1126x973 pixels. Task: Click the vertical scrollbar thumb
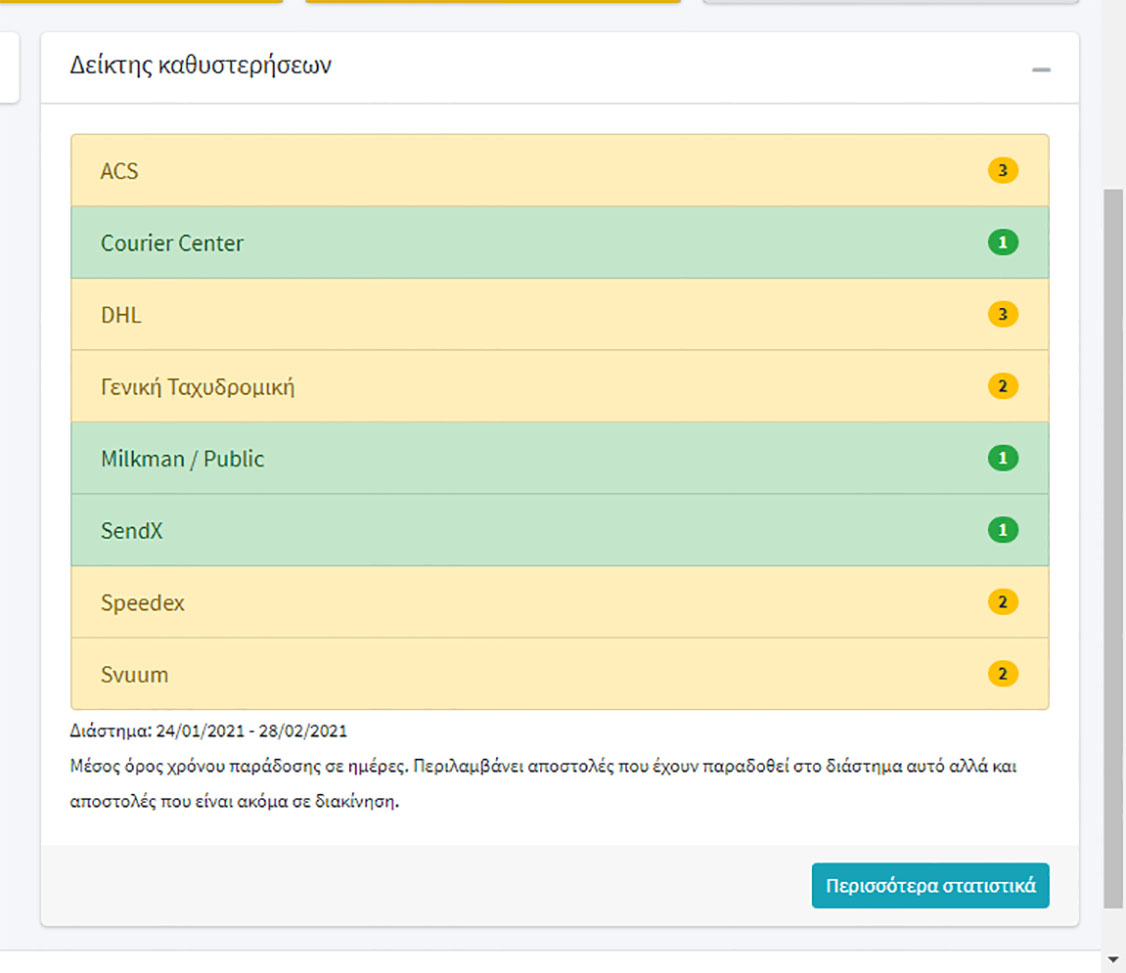pos(1113,549)
